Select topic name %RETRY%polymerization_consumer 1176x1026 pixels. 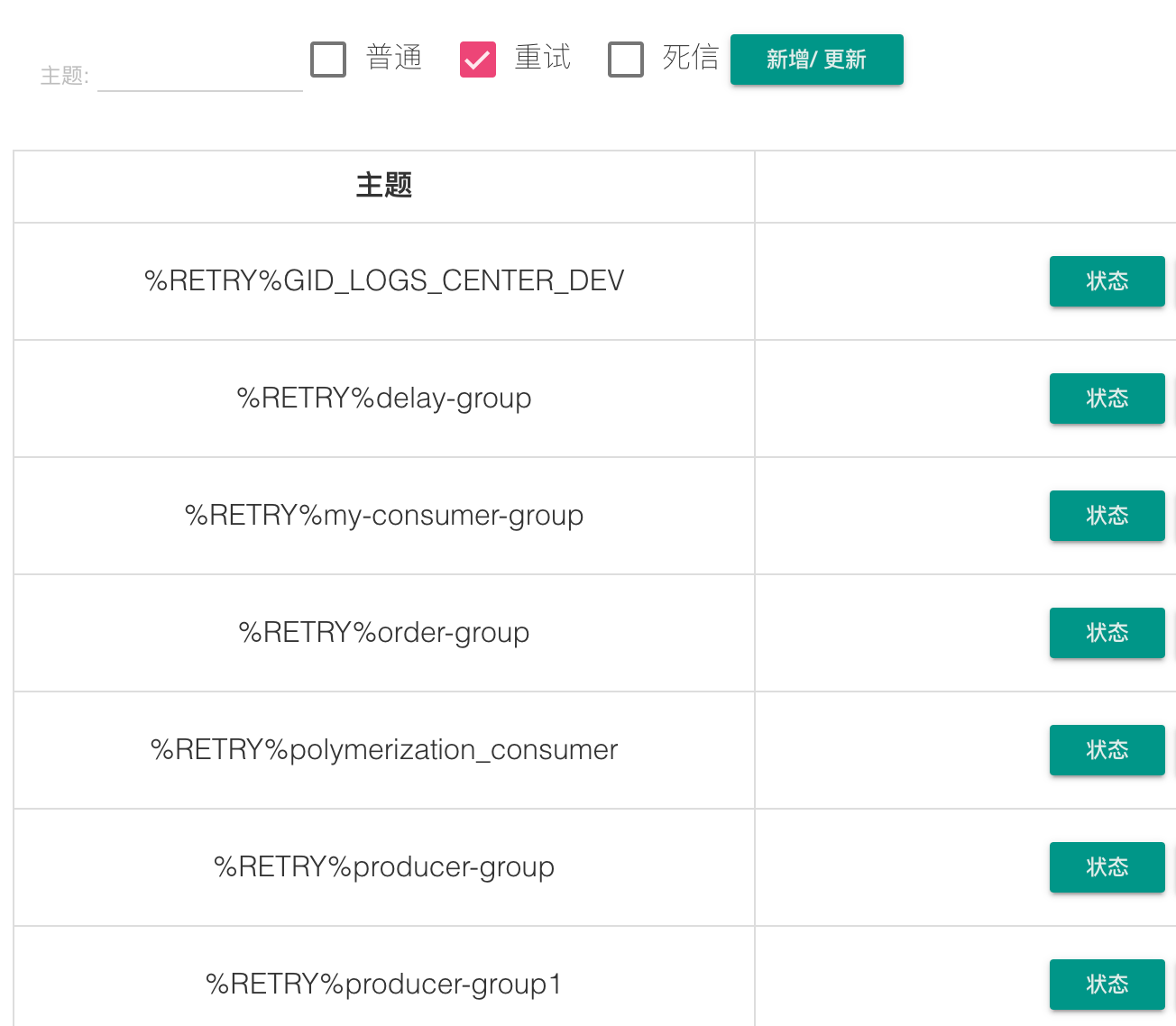[384, 749]
